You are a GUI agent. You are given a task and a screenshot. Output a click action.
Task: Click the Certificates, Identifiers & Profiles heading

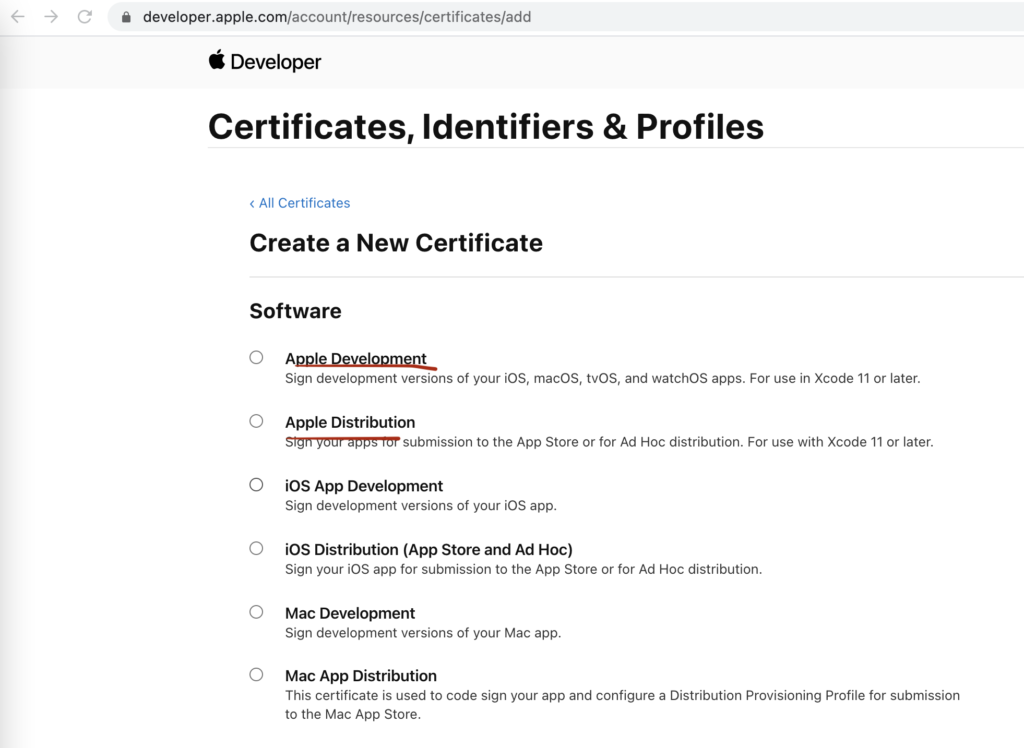[x=486, y=127]
